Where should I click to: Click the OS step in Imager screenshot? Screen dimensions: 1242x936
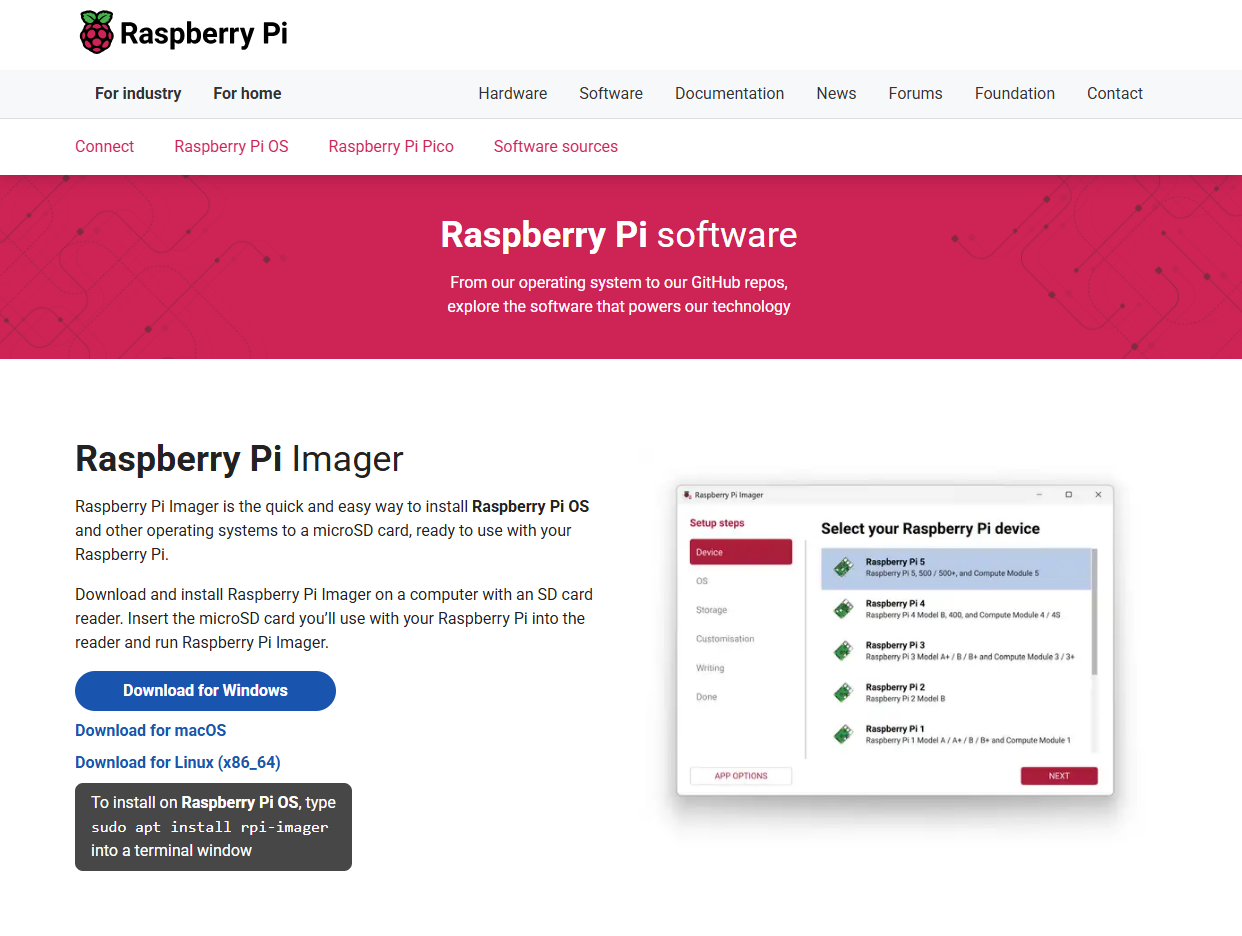coord(702,581)
